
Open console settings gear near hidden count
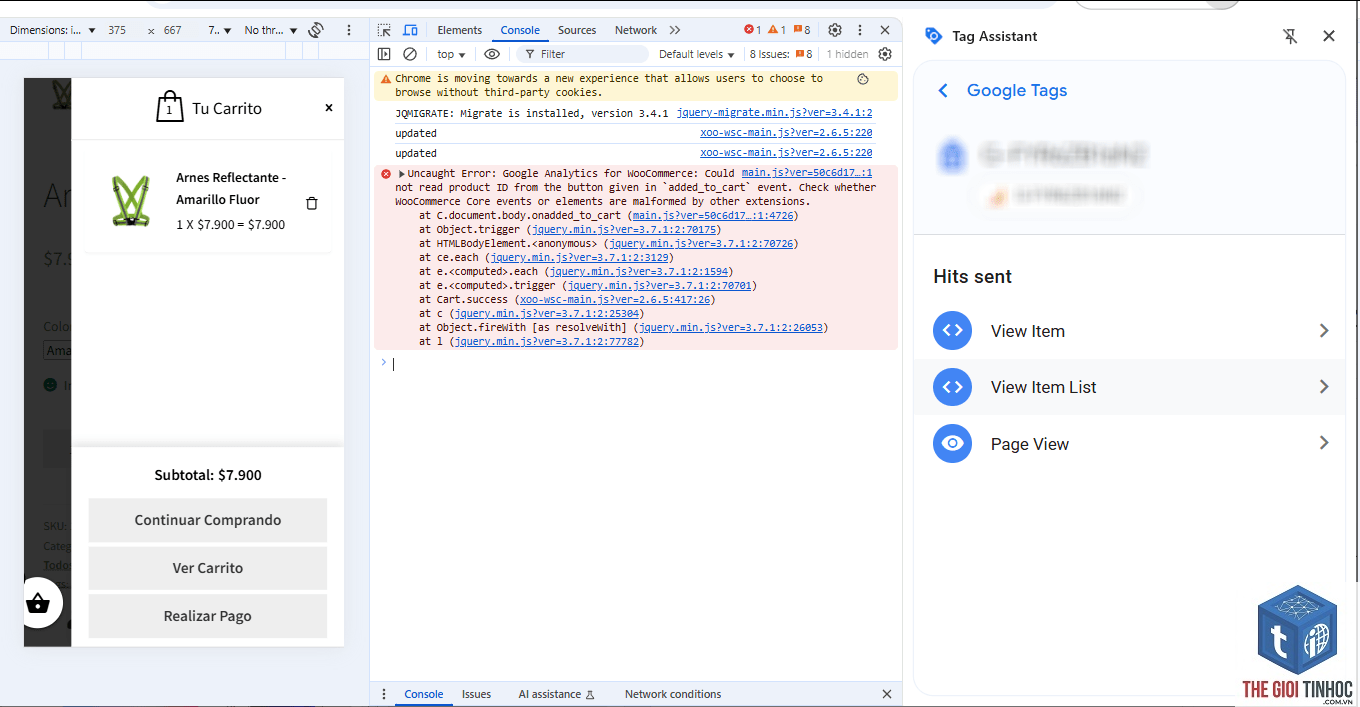point(885,54)
